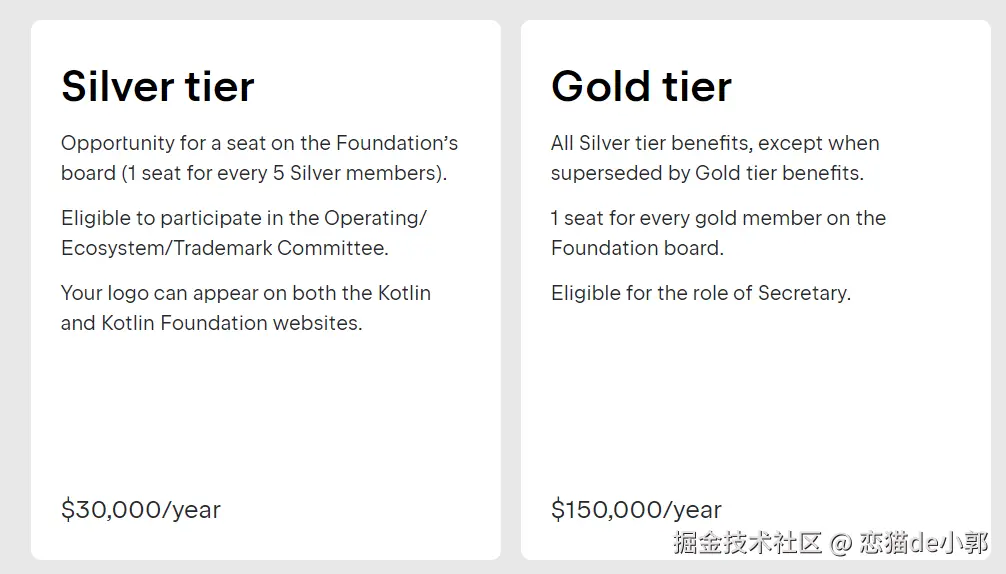Screen dimensions: 1006x574
Task: Click the "Ecosystem/Trademark Committee." line
Action: 224,248
